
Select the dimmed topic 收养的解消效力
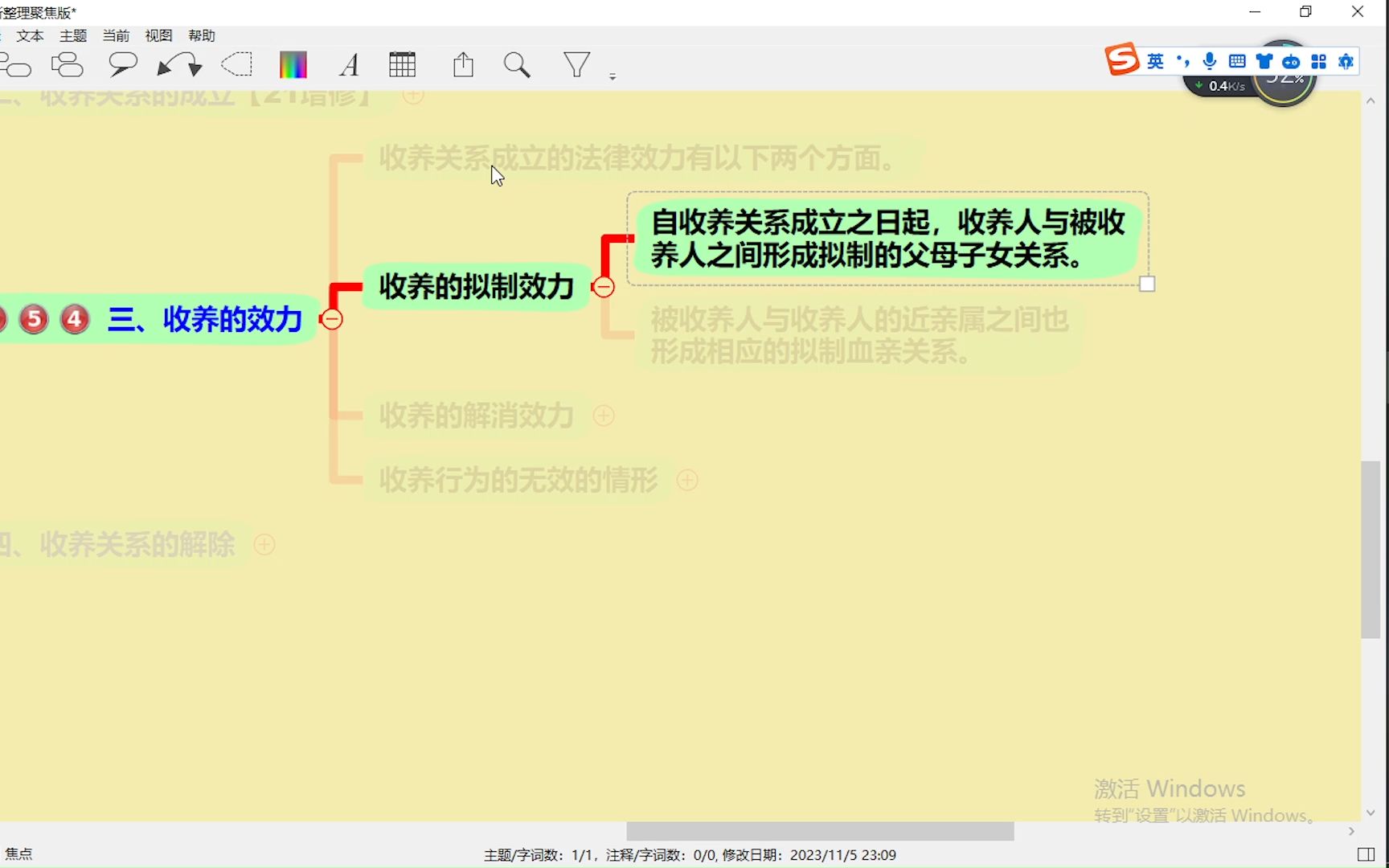pyautogui.click(x=477, y=416)
